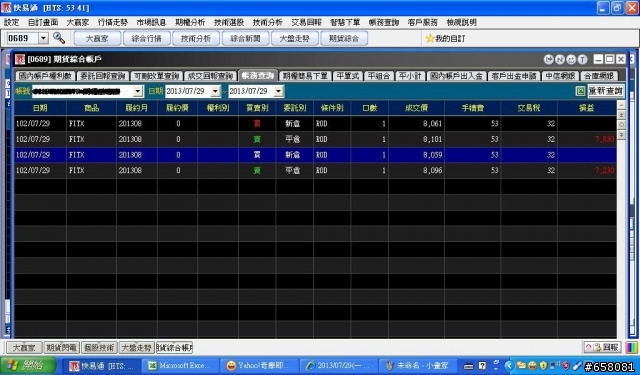Click the 綜合新聞 toolbar button
Viewport: 640px width, 375px height.
[x=245, y=38]
